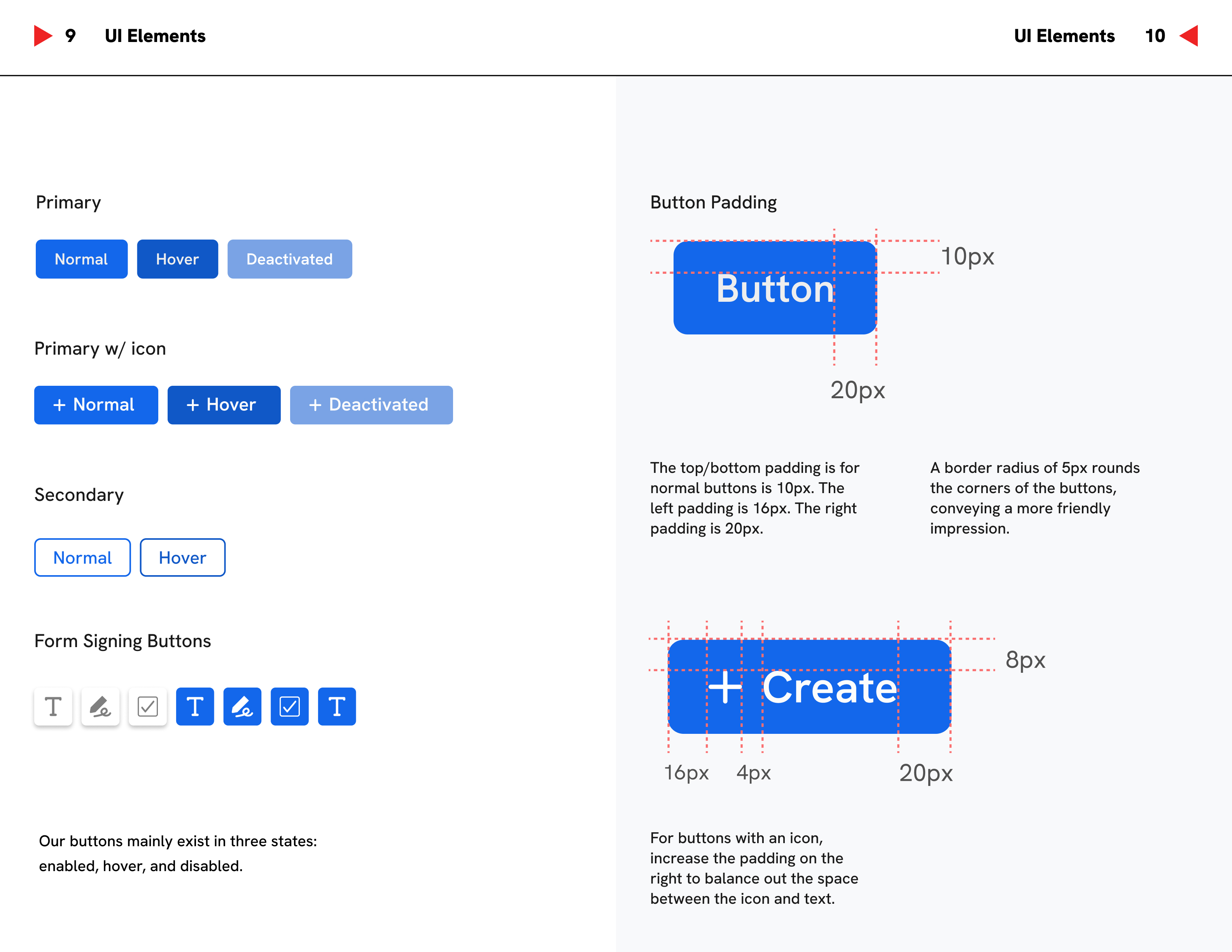Click the large blue 'Button' example

(775, 288)
